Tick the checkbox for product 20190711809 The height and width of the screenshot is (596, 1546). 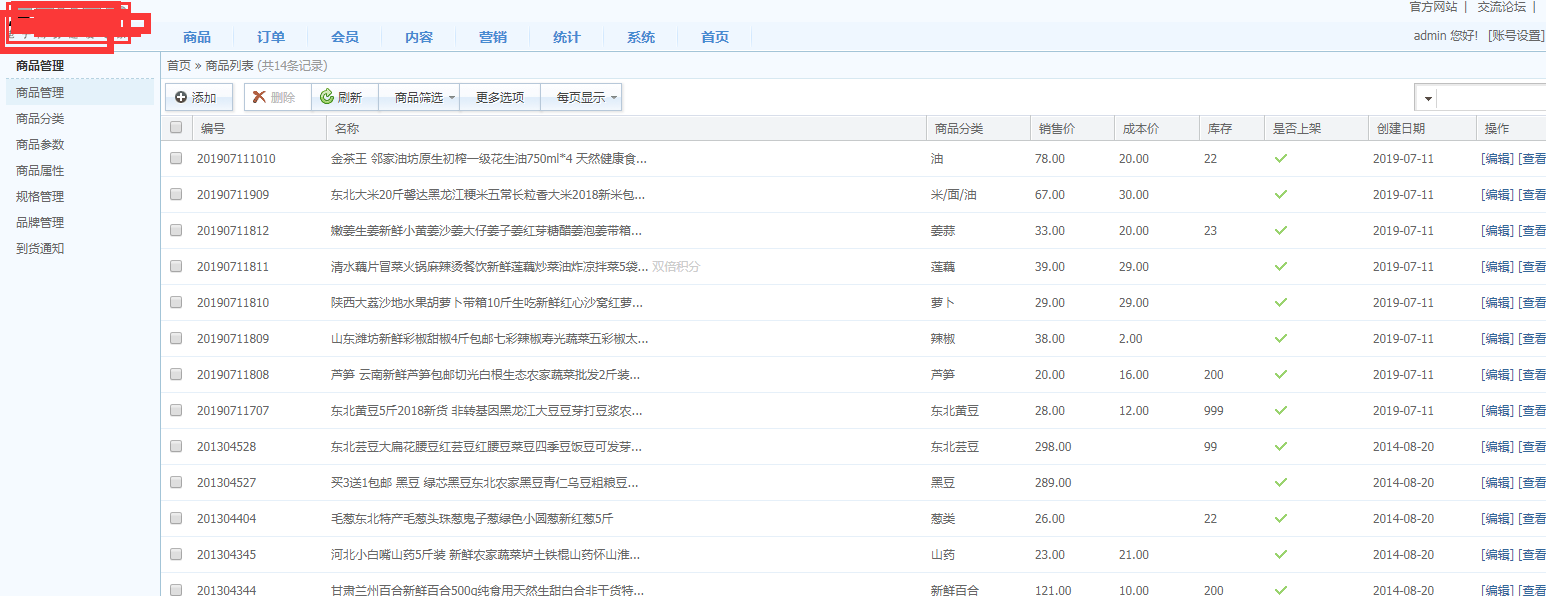click(x=176, y=338)
